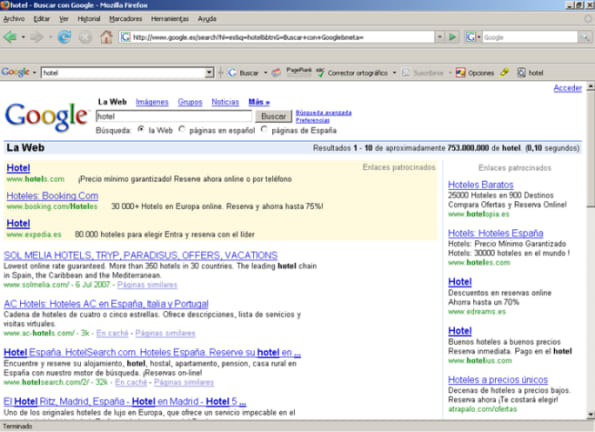
Task: Switch to the Grupos search tab
Action: coord(190,102)
